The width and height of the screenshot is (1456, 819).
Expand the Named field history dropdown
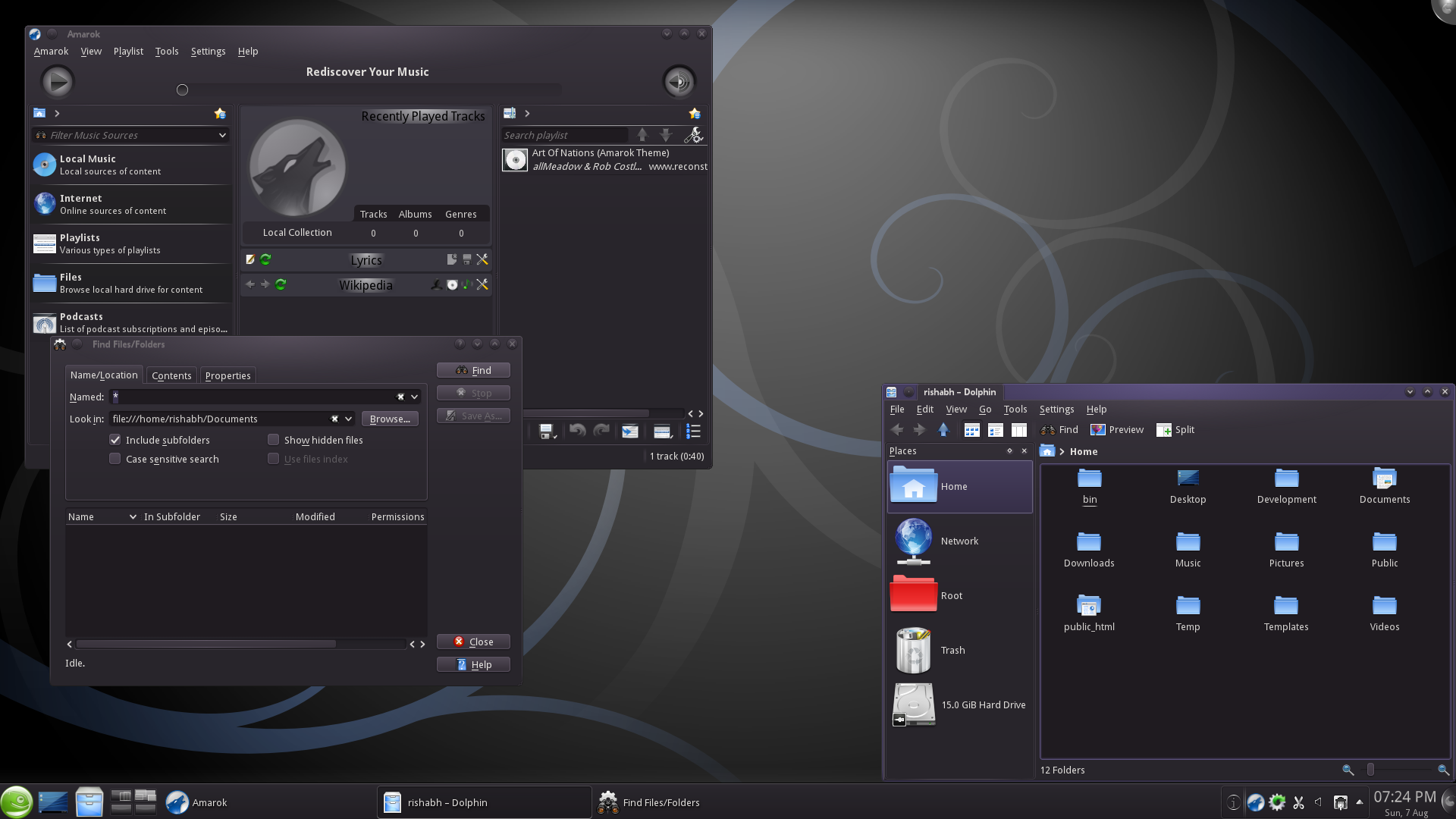[415, 397]
